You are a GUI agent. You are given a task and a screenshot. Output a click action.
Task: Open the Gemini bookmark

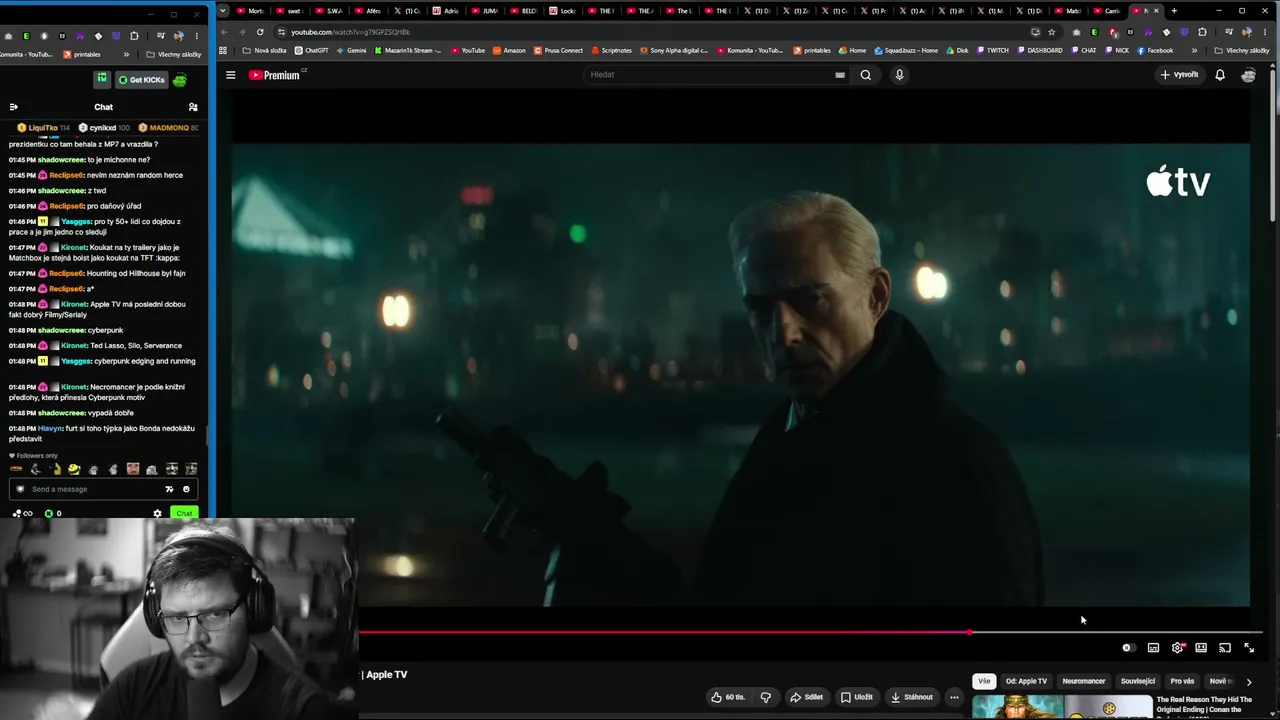click(351, 50)
